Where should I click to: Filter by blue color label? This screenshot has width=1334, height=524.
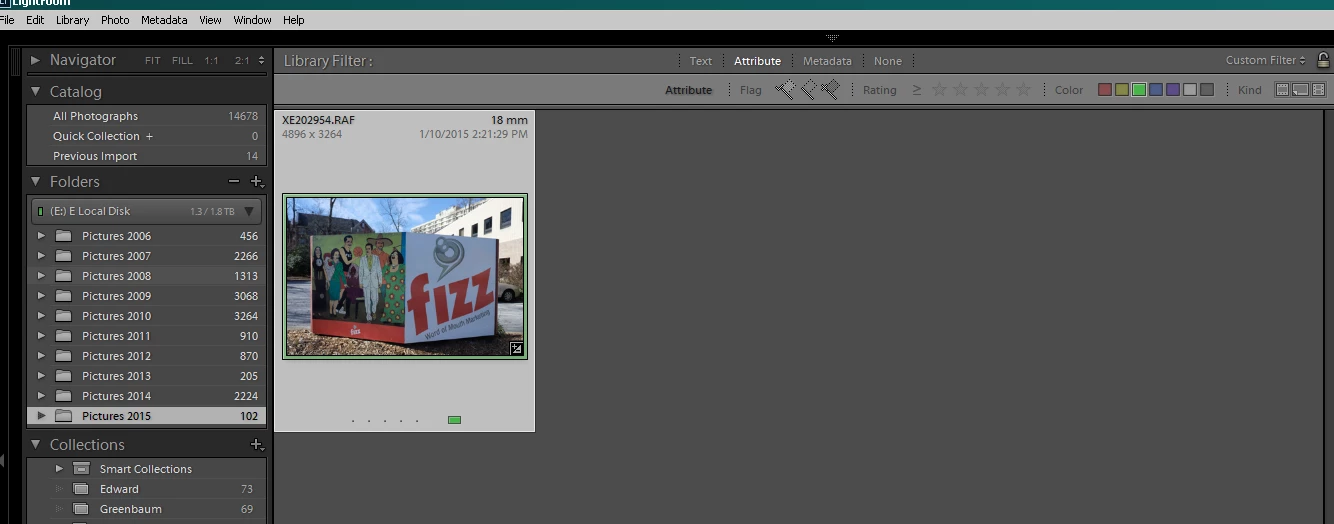coord(1156,90)
